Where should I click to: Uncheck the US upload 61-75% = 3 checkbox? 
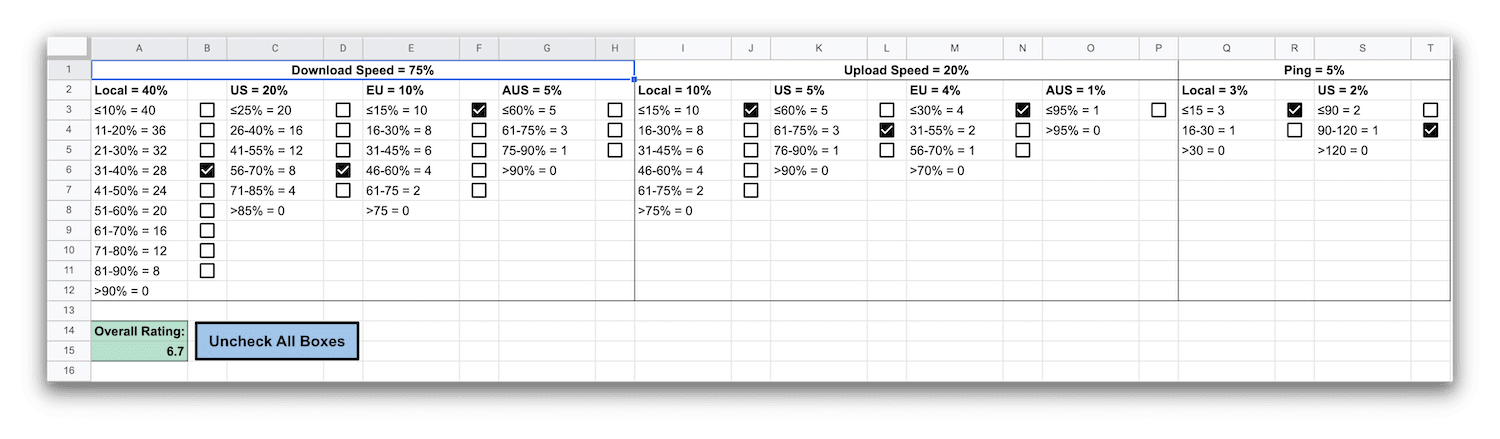pos(887,130)
